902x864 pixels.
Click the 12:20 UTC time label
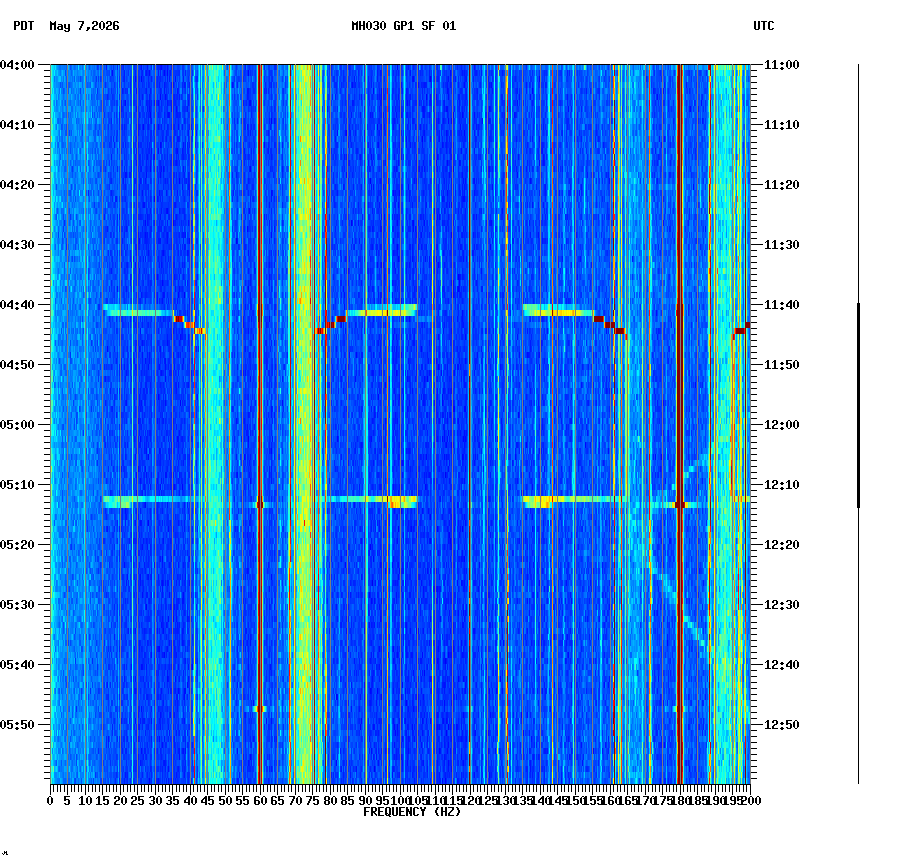click(782, 545)
